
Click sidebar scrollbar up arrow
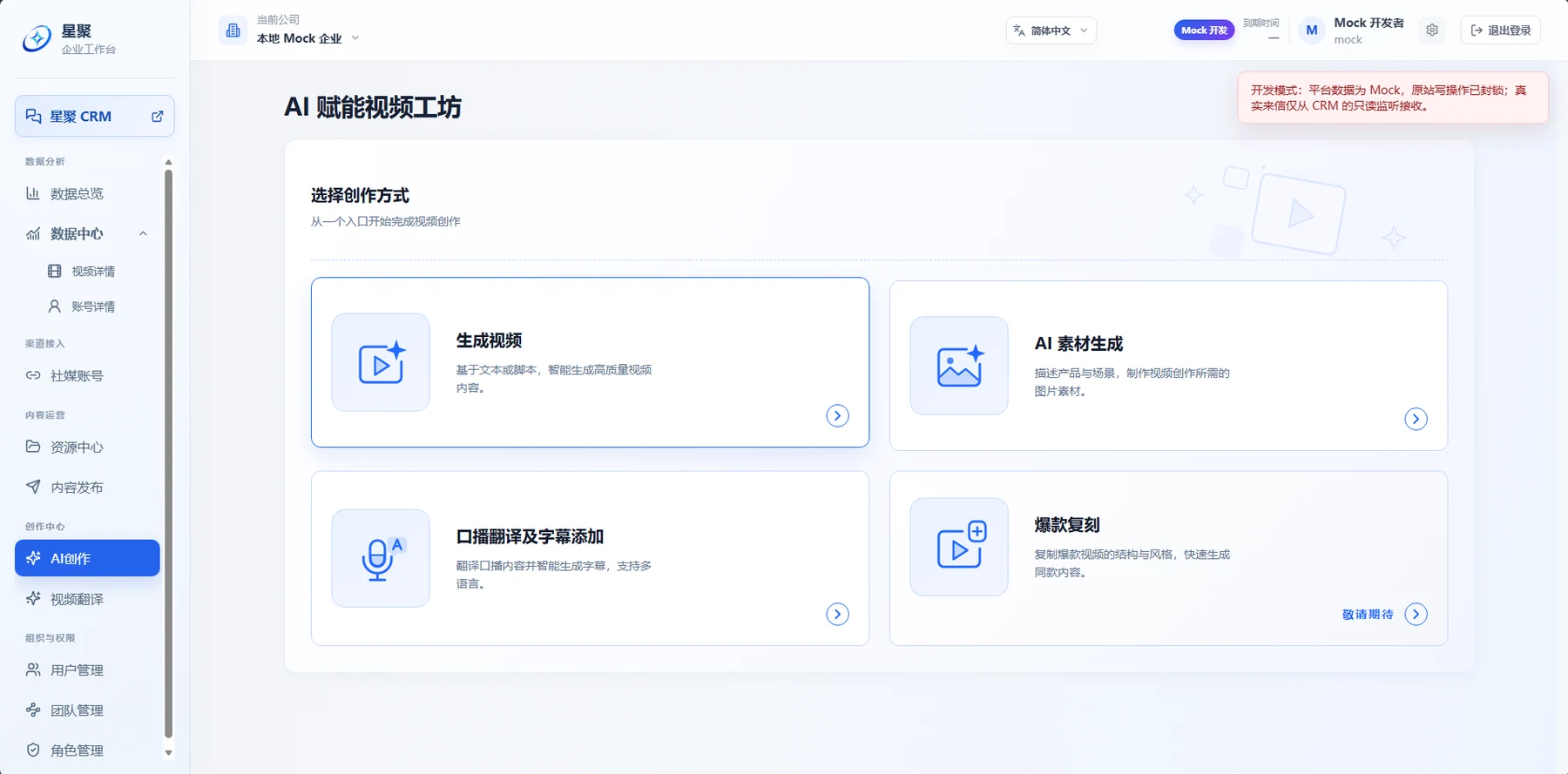pos(168,162)
